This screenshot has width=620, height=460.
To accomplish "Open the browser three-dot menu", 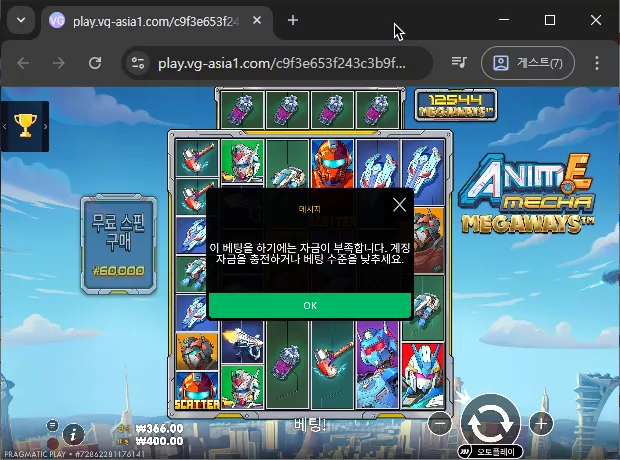I will 597,63.
